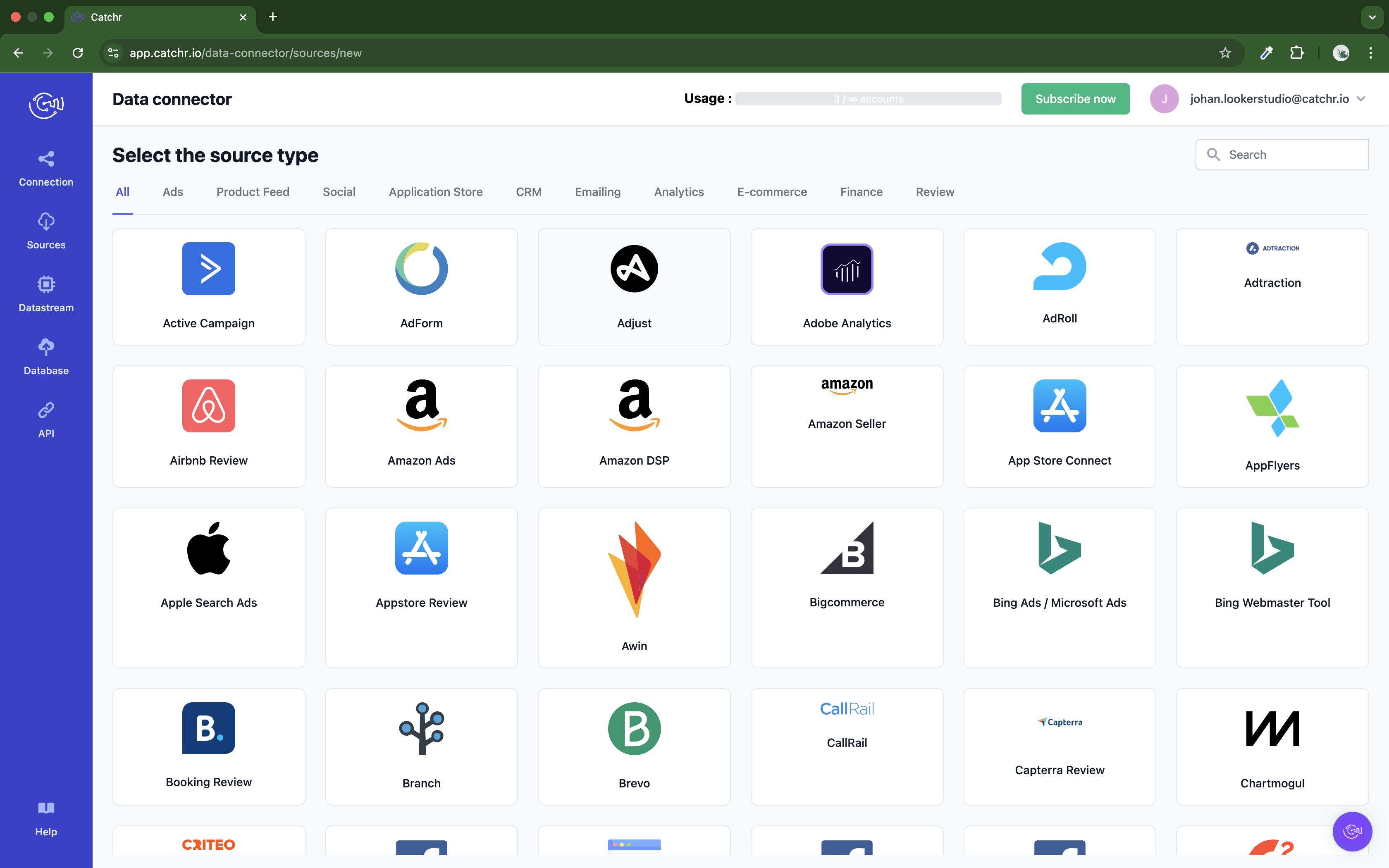Click the Subscribe now button
This screenshot has width=1389, height=868.
point(1075,99)
